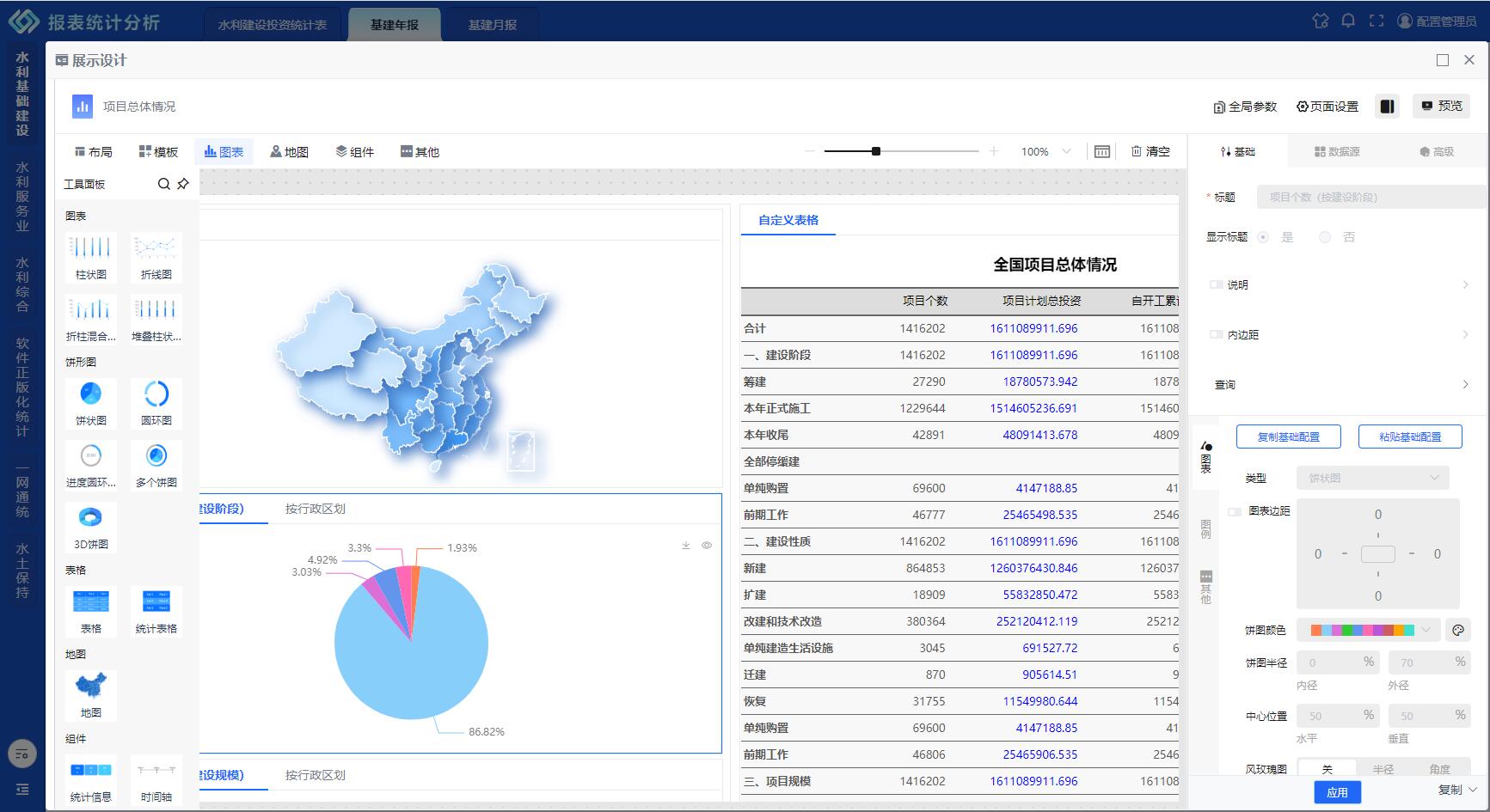This screenshot has height=812, width=1490.
Task: Enter fullscreen mode from top bar
Action: pos(1377,21)
